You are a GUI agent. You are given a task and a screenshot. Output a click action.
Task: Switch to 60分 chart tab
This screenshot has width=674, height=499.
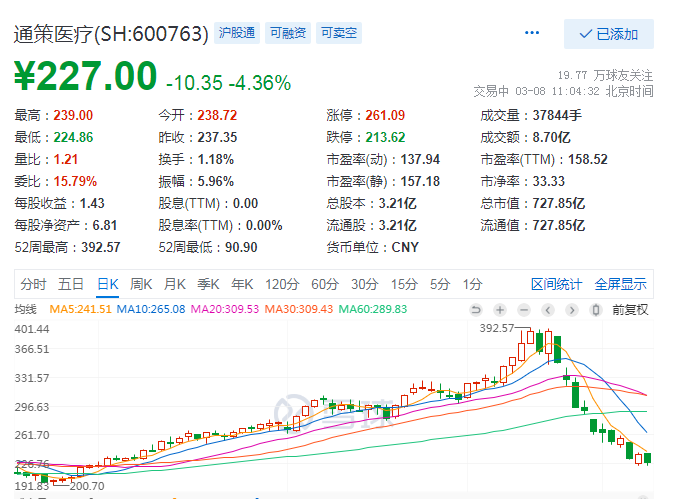tap(325, 284)
